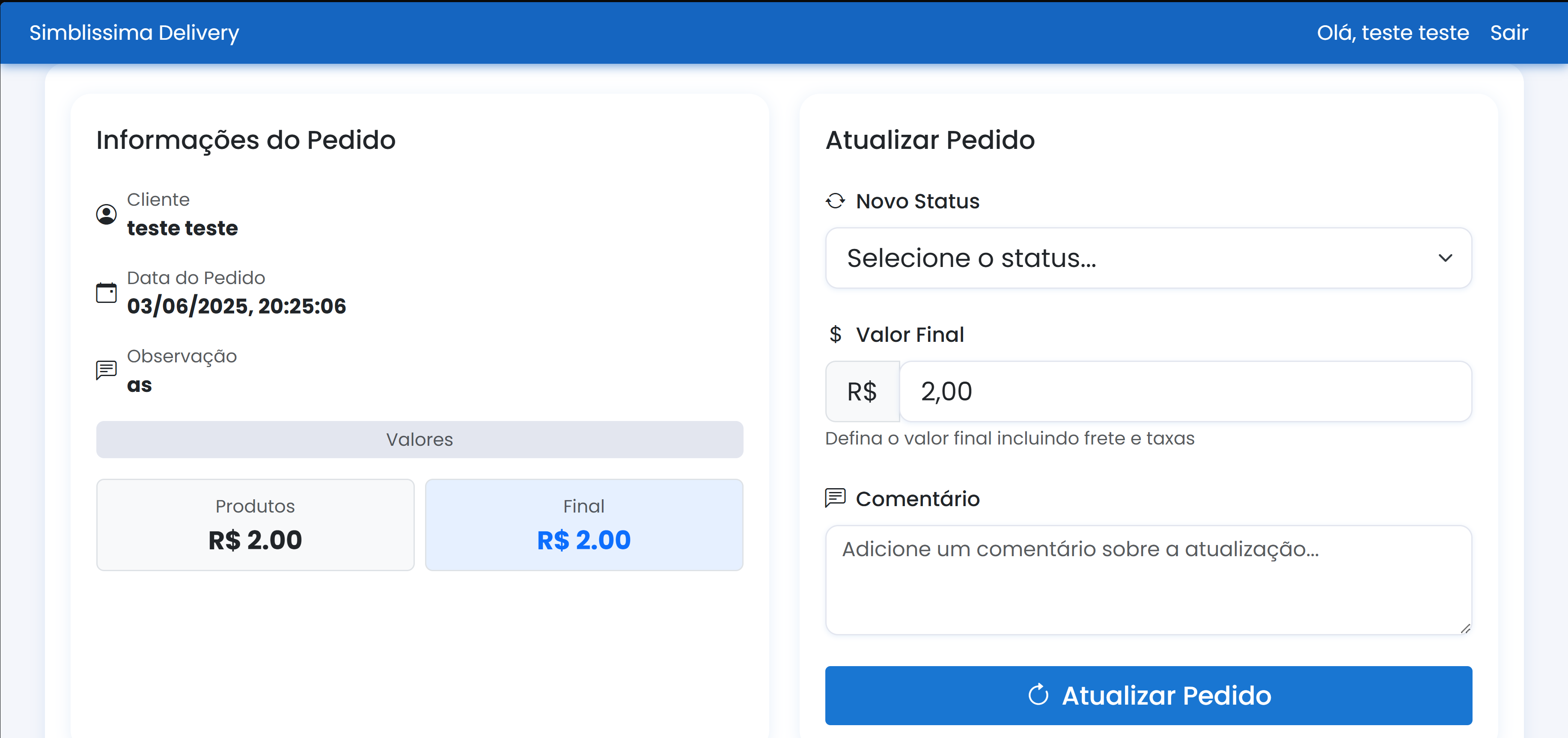Select 'Sair' in the top bar
The image size is (1568, 738).
(x=1510, y=33)
